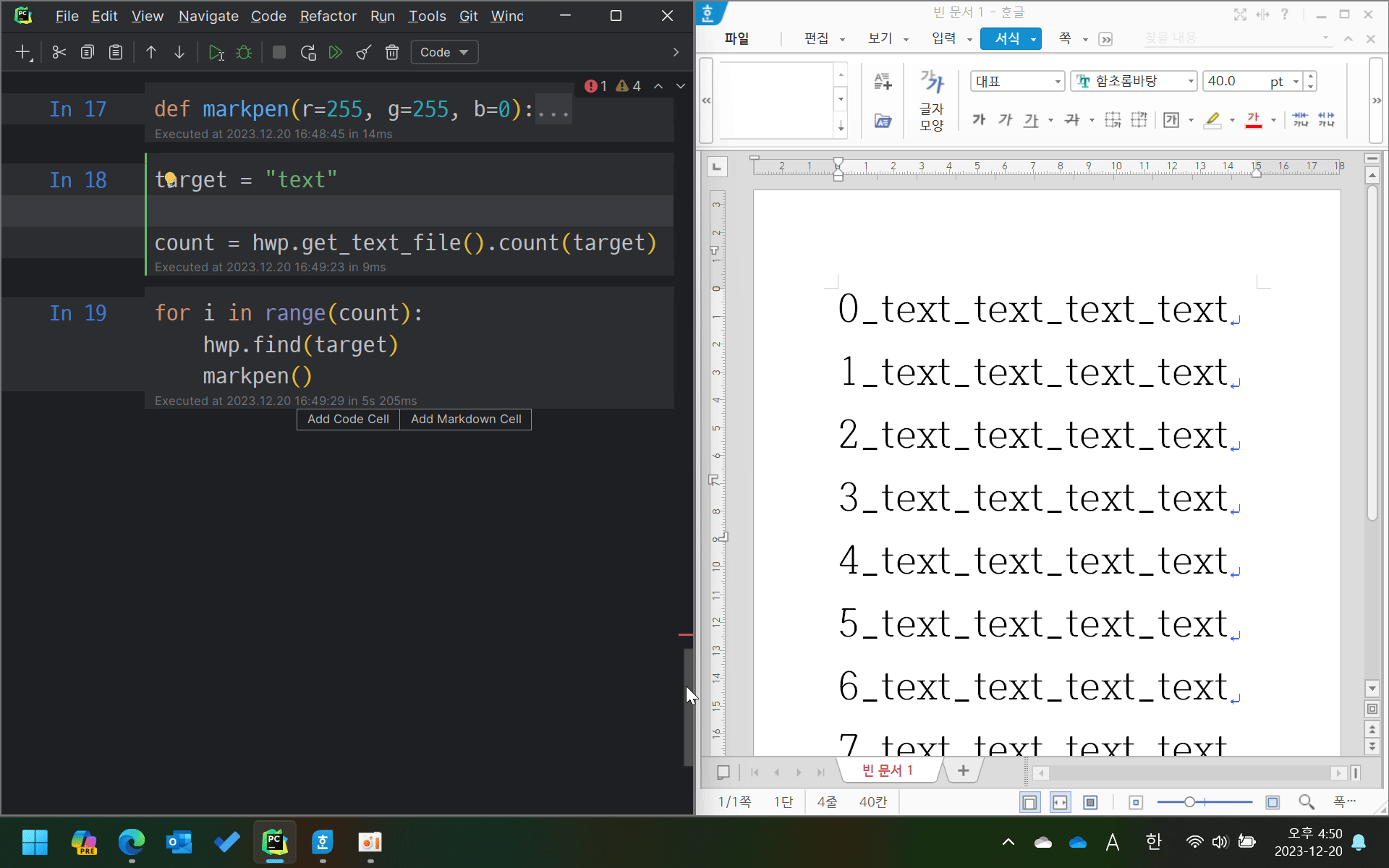Jump to the previous highlighted error
Viewport: 1389px width, 868px height.
pos(658,86)
